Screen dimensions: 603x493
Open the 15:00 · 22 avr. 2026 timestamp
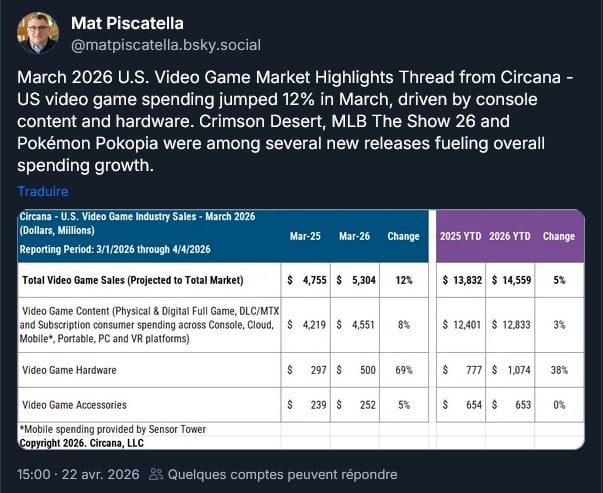[x=78, y=475]
